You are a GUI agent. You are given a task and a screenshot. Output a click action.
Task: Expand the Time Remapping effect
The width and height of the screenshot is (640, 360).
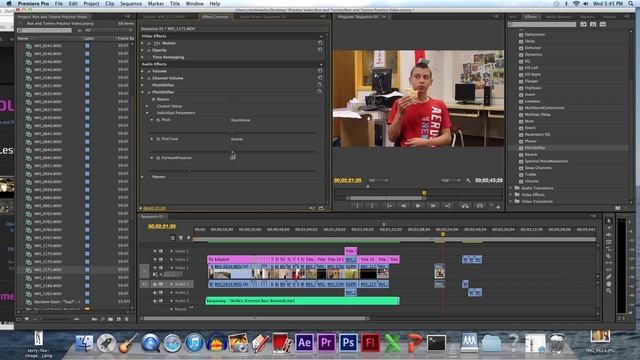(x=143, y=57)
